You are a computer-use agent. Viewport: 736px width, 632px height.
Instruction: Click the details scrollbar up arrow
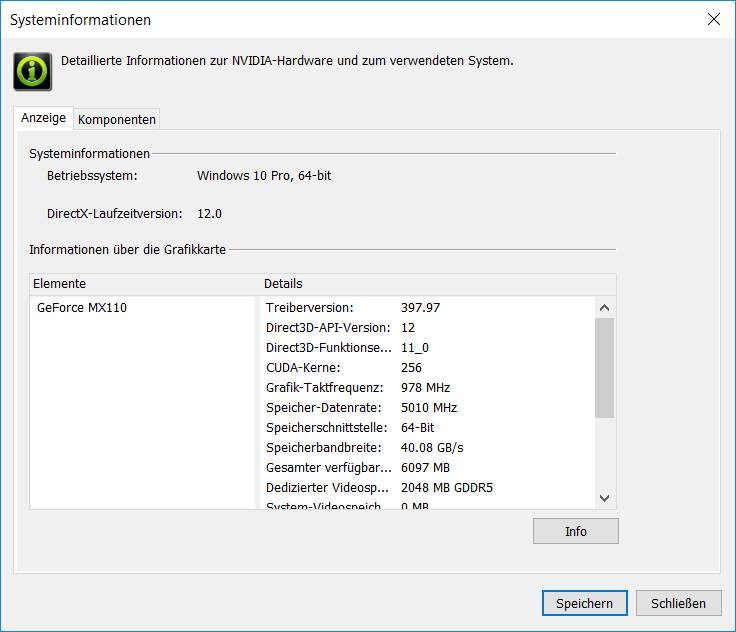pos(605,308)
